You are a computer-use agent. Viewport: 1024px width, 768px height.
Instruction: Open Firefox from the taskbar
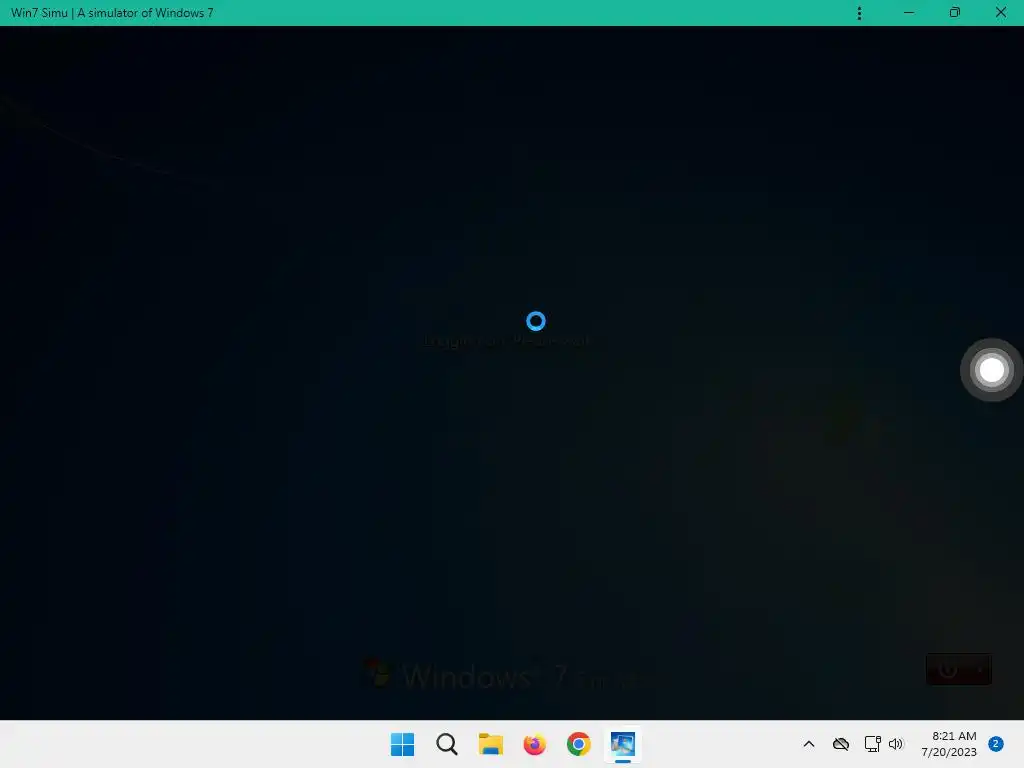click(x=534, y=744)
